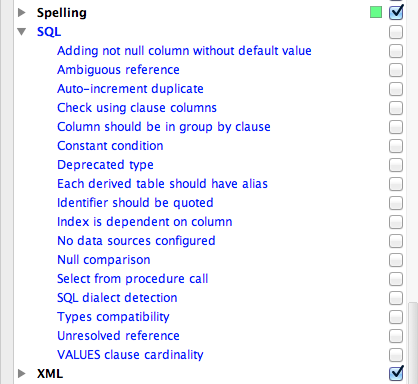Click the green Spelling severity color swatch
This screenshot has height=384, width=418.
tap(376, 13)
